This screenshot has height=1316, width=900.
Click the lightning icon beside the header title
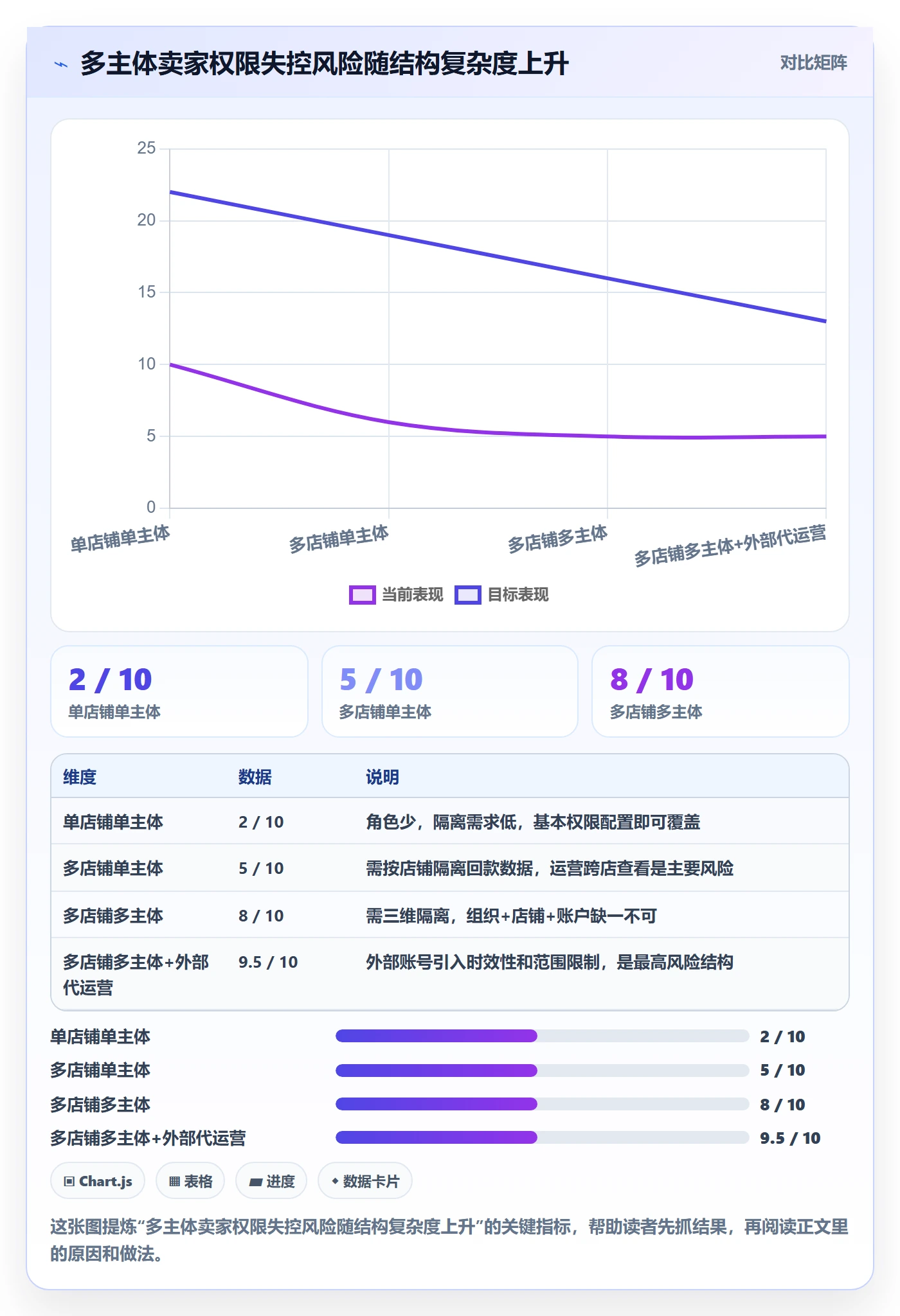tap(61, 64)
